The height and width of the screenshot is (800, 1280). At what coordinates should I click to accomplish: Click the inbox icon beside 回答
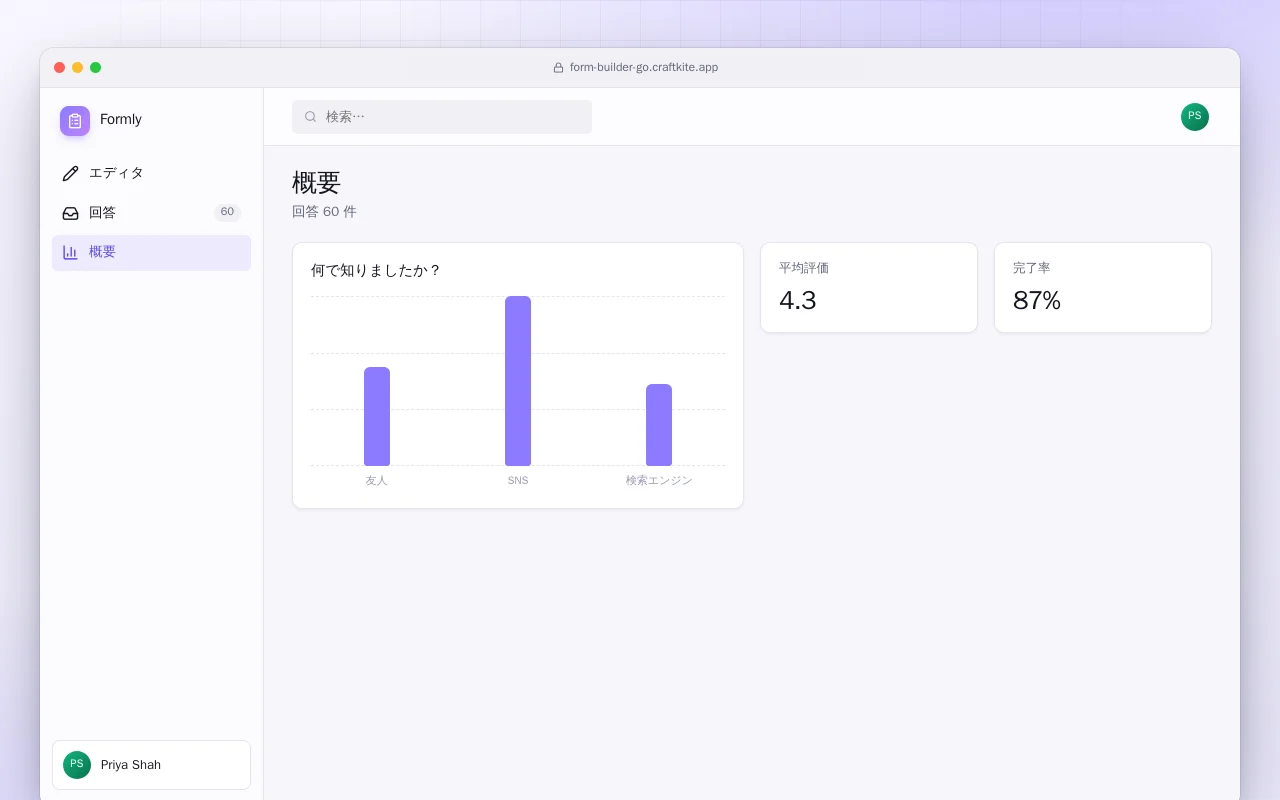(x=70, y=213)
